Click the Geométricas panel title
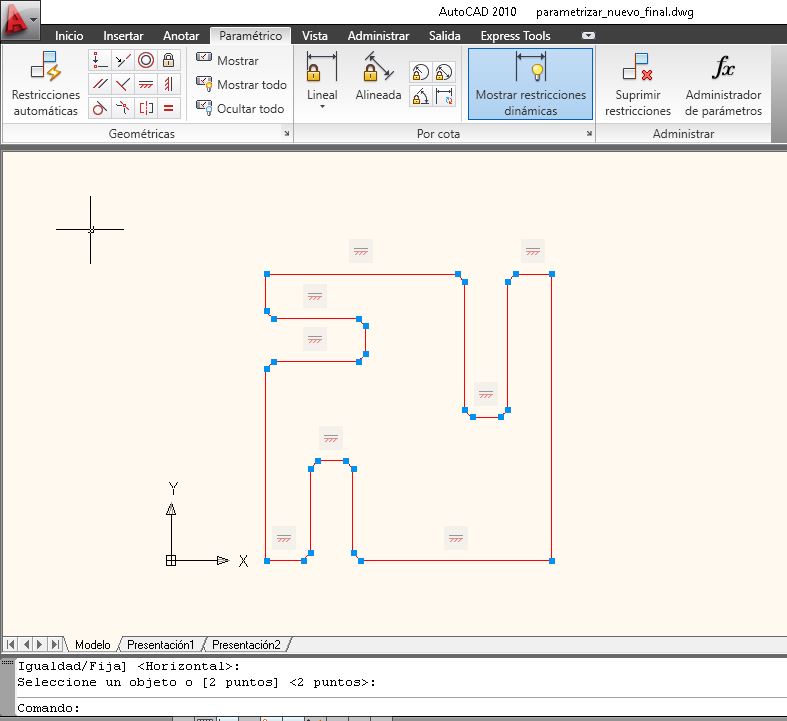Viewport: 787px width, 721px height. [x=142, y=133]
